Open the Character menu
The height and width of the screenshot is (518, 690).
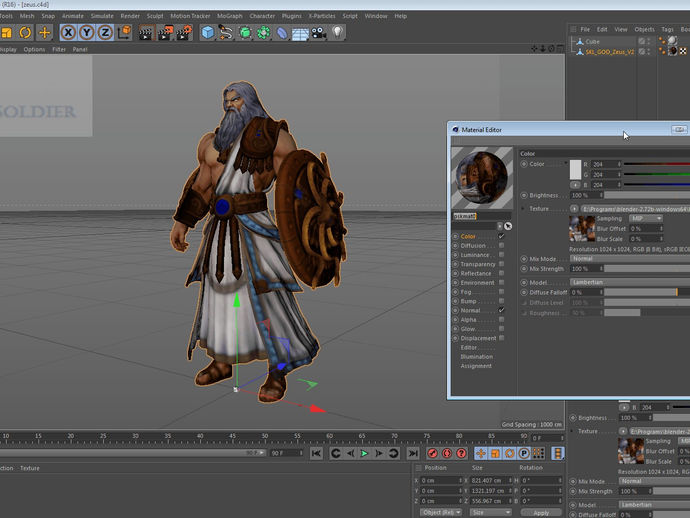[x=262, y=16]
